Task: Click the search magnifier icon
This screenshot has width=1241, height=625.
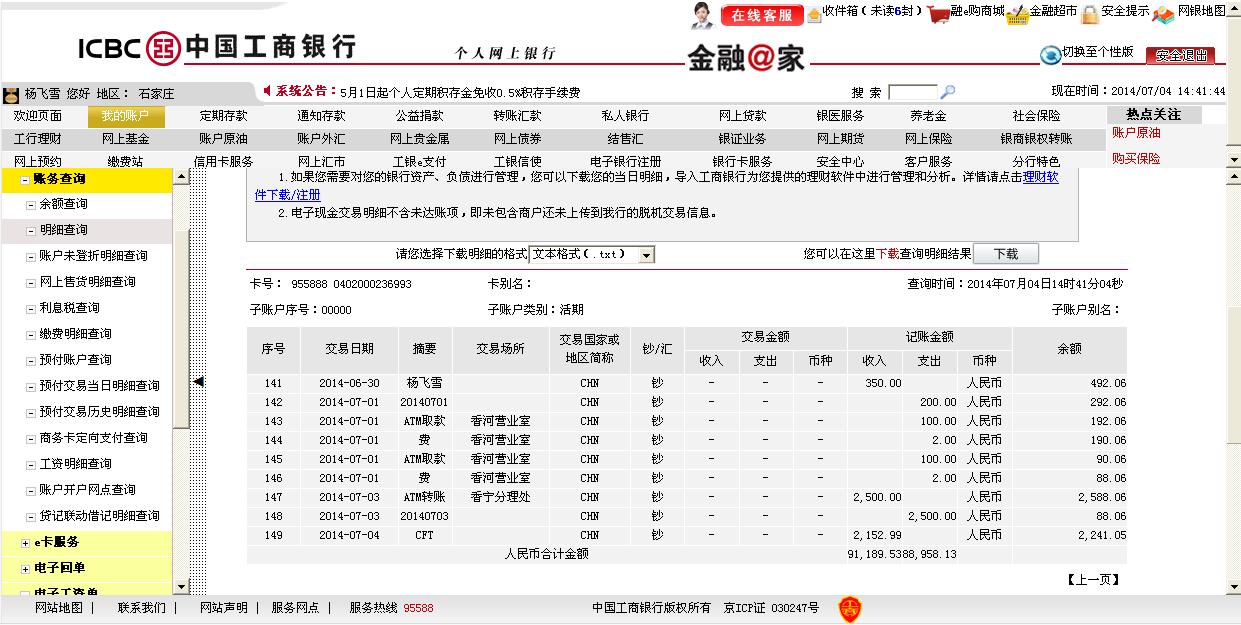Action: coord(948,92)
